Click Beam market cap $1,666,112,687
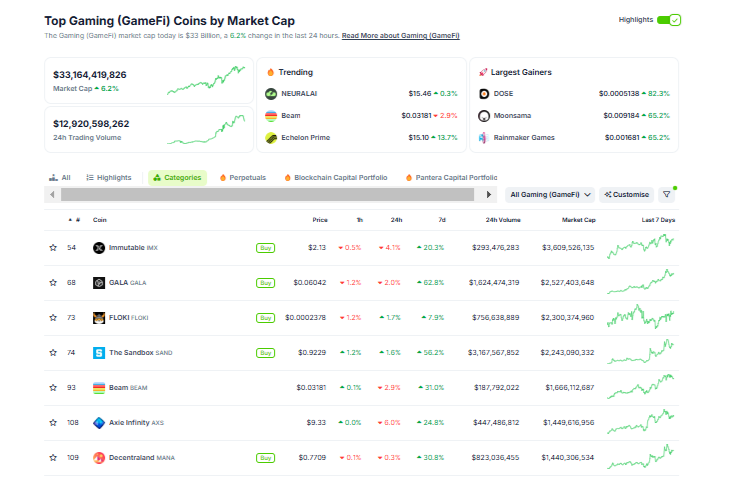Image resolution: width=729 pixels, height=477 pixels. (x=570, y=388)
